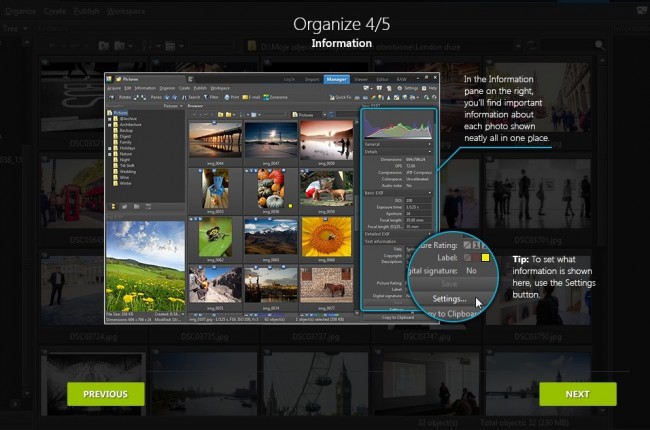
Task: Select the horse thumbnail img_0077
Action: coord(326,285)
